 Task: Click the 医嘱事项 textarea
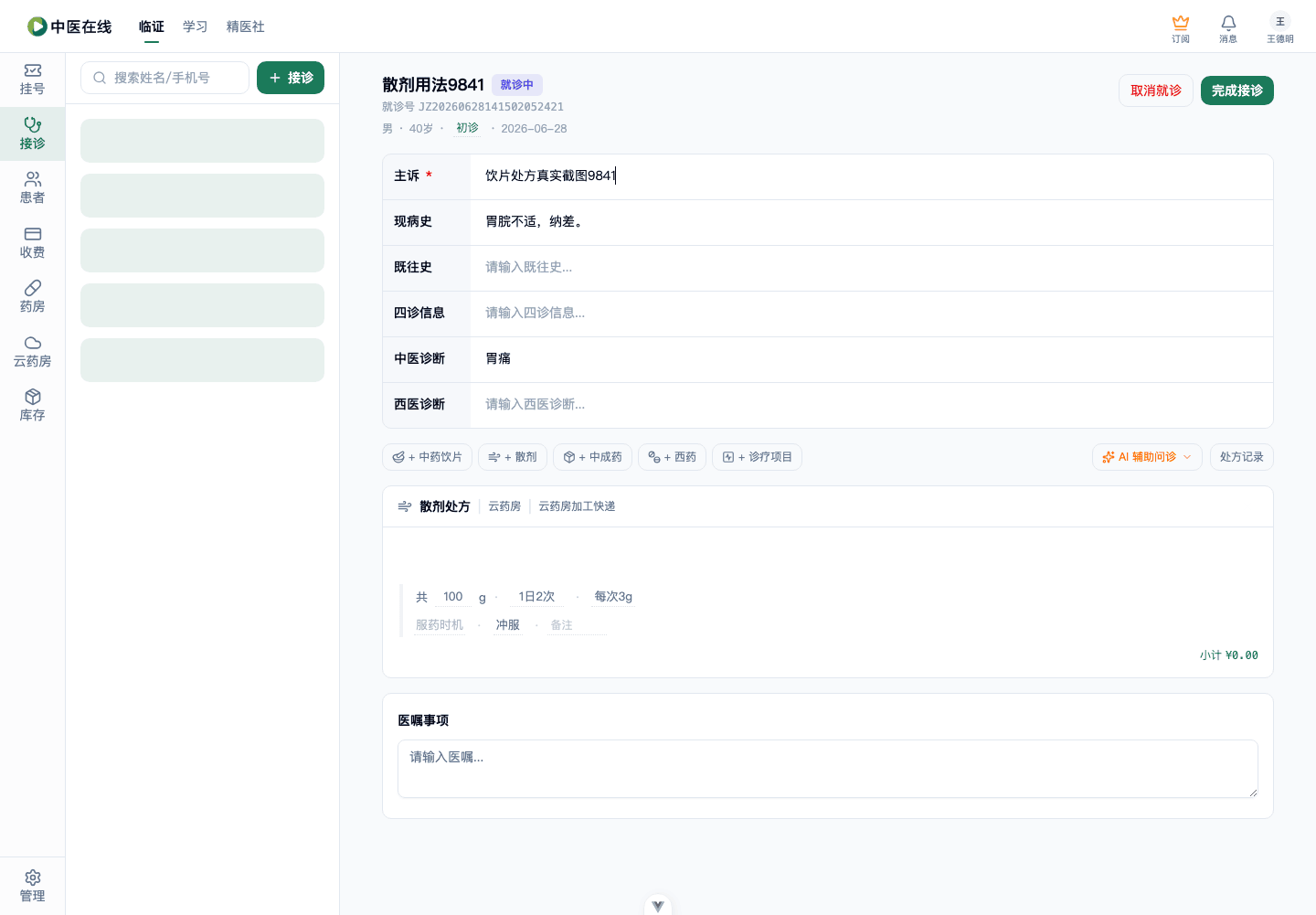(828, 769)
